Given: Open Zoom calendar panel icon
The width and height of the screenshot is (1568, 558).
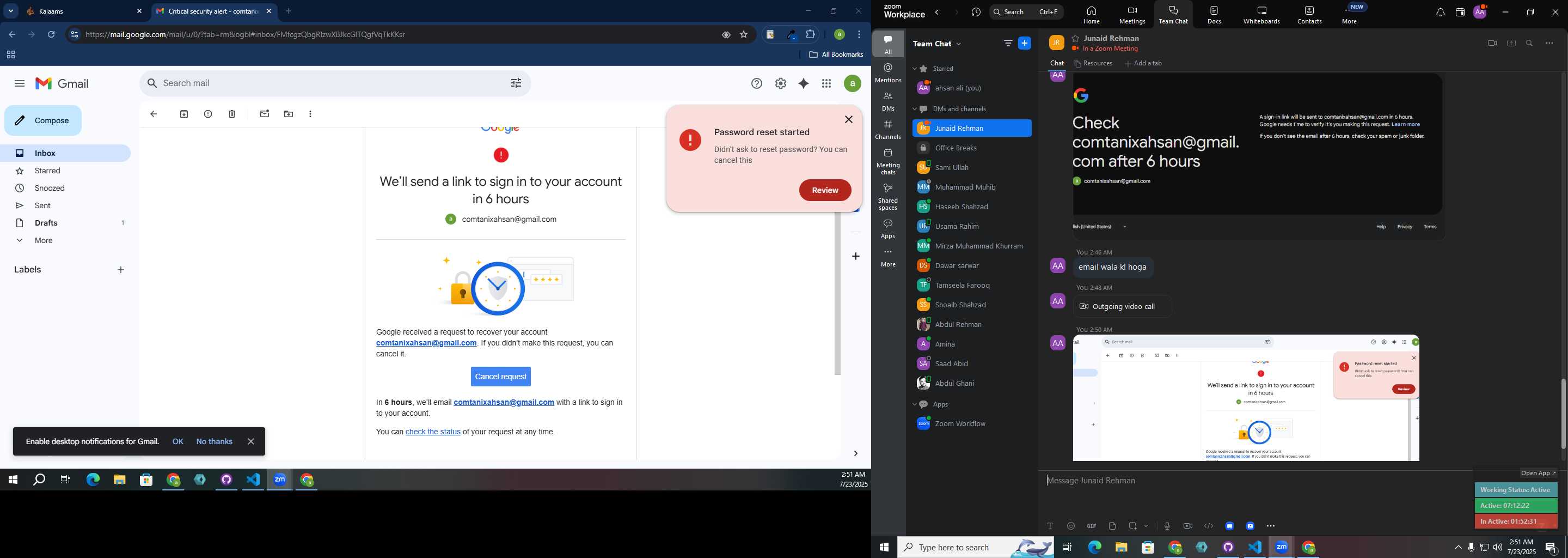Looking at the screenshot, I should coord(1460,12).
